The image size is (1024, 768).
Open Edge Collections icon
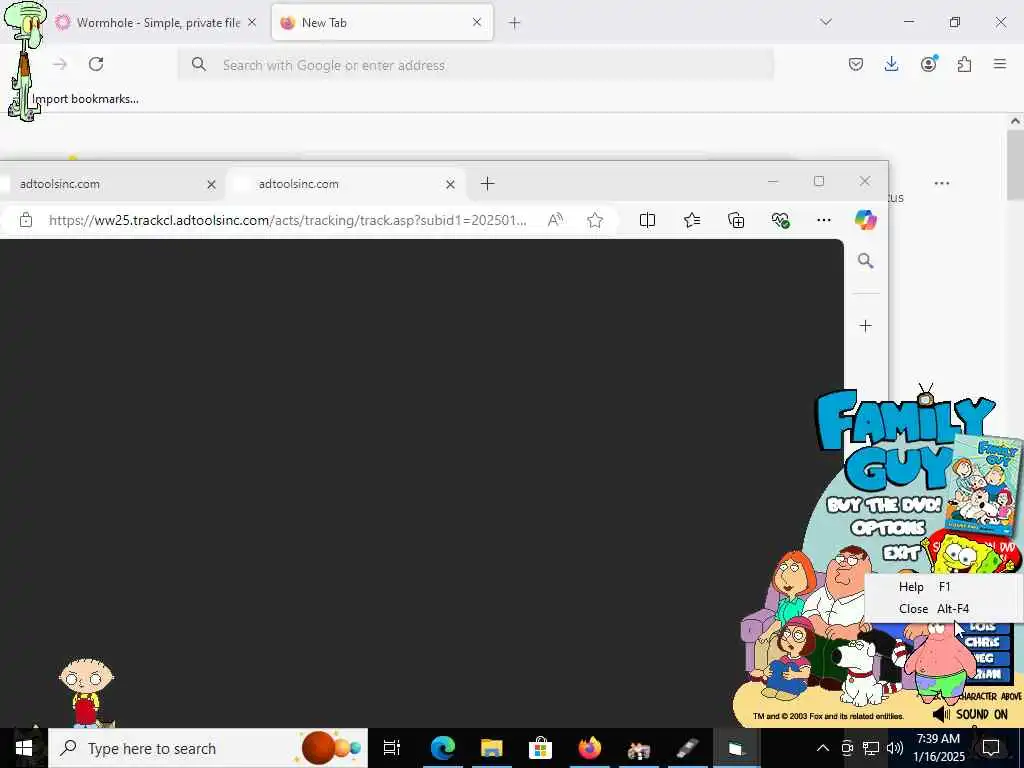(x=736, y=220)
